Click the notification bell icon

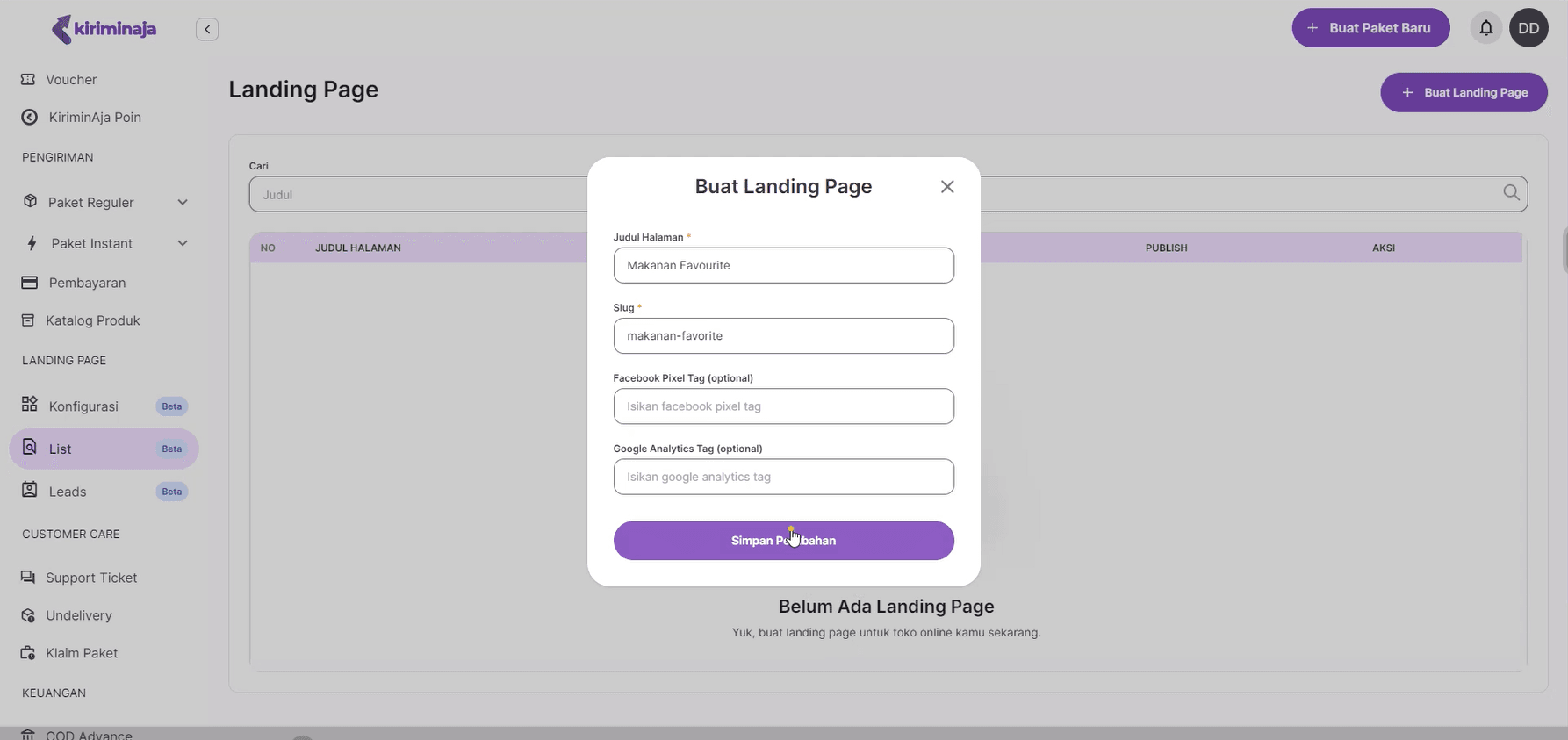pyautogui.click(x=1485, y=28)
